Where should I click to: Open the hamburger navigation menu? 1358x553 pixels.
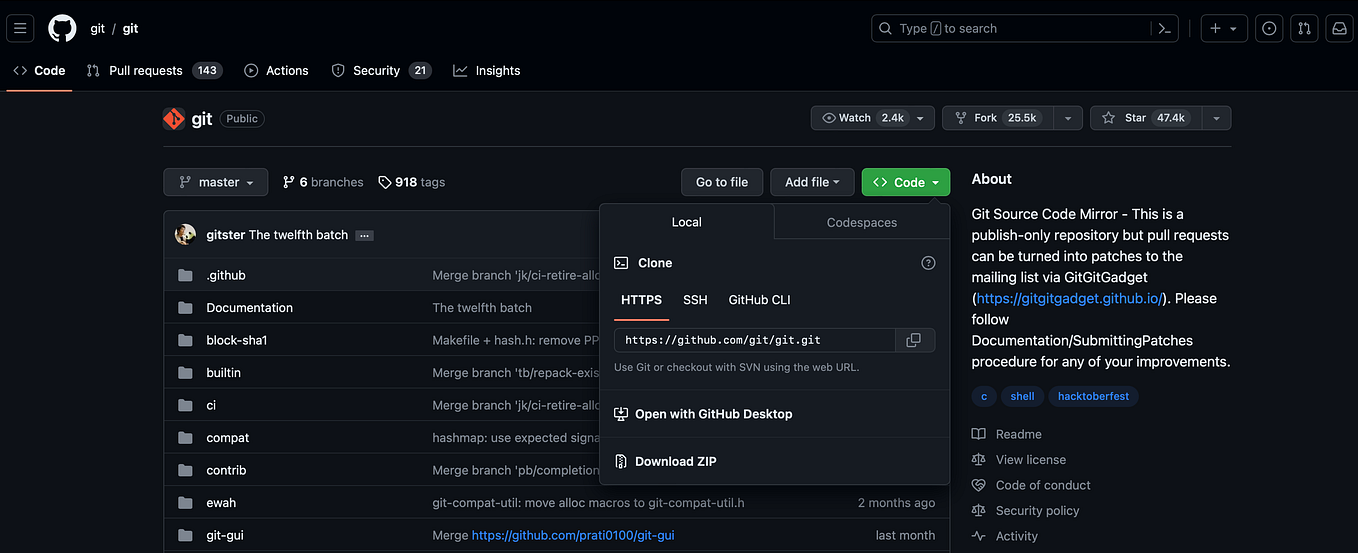[21, 28]
